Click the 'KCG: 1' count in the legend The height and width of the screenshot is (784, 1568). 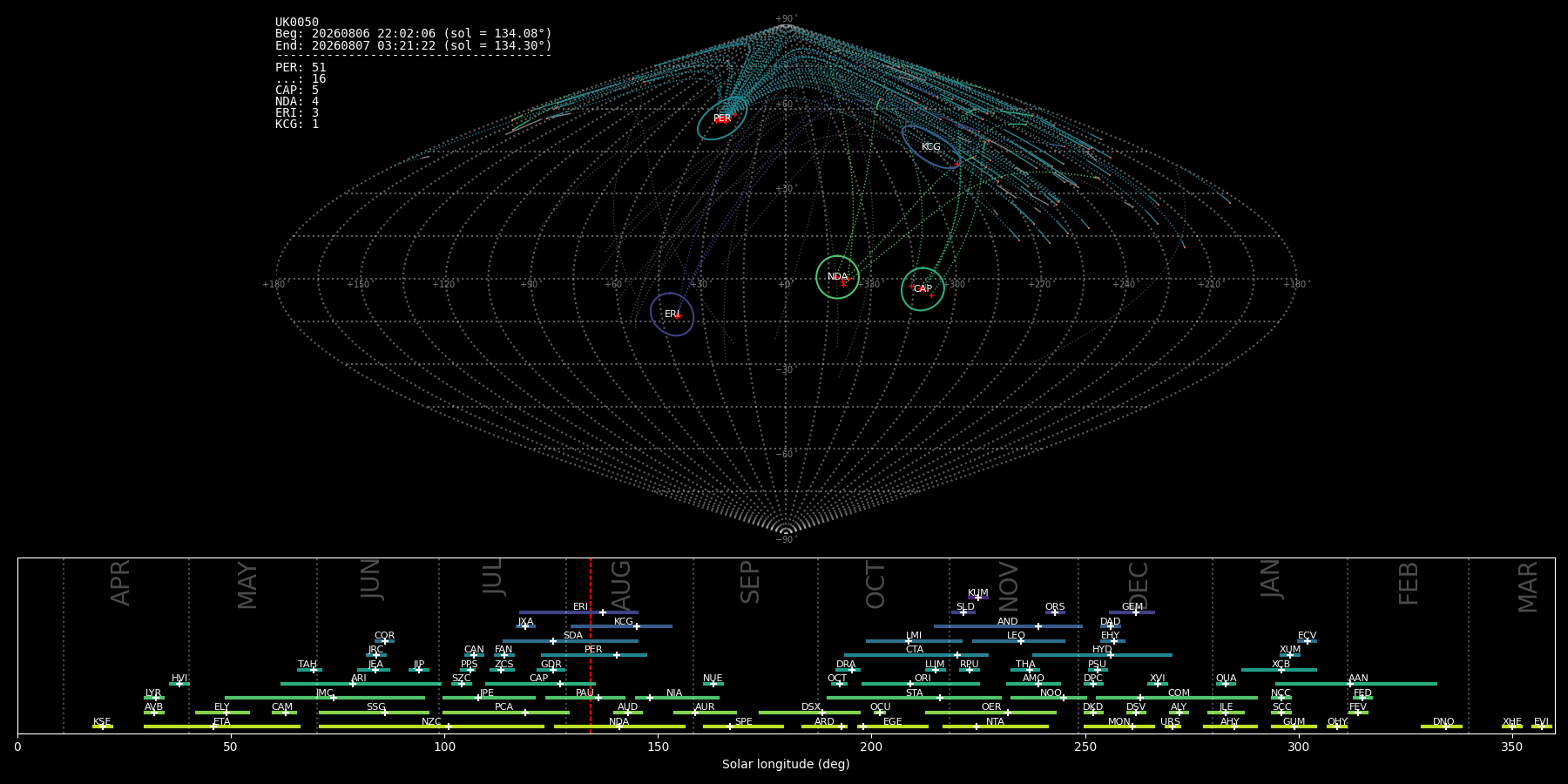tap(297, 125)
